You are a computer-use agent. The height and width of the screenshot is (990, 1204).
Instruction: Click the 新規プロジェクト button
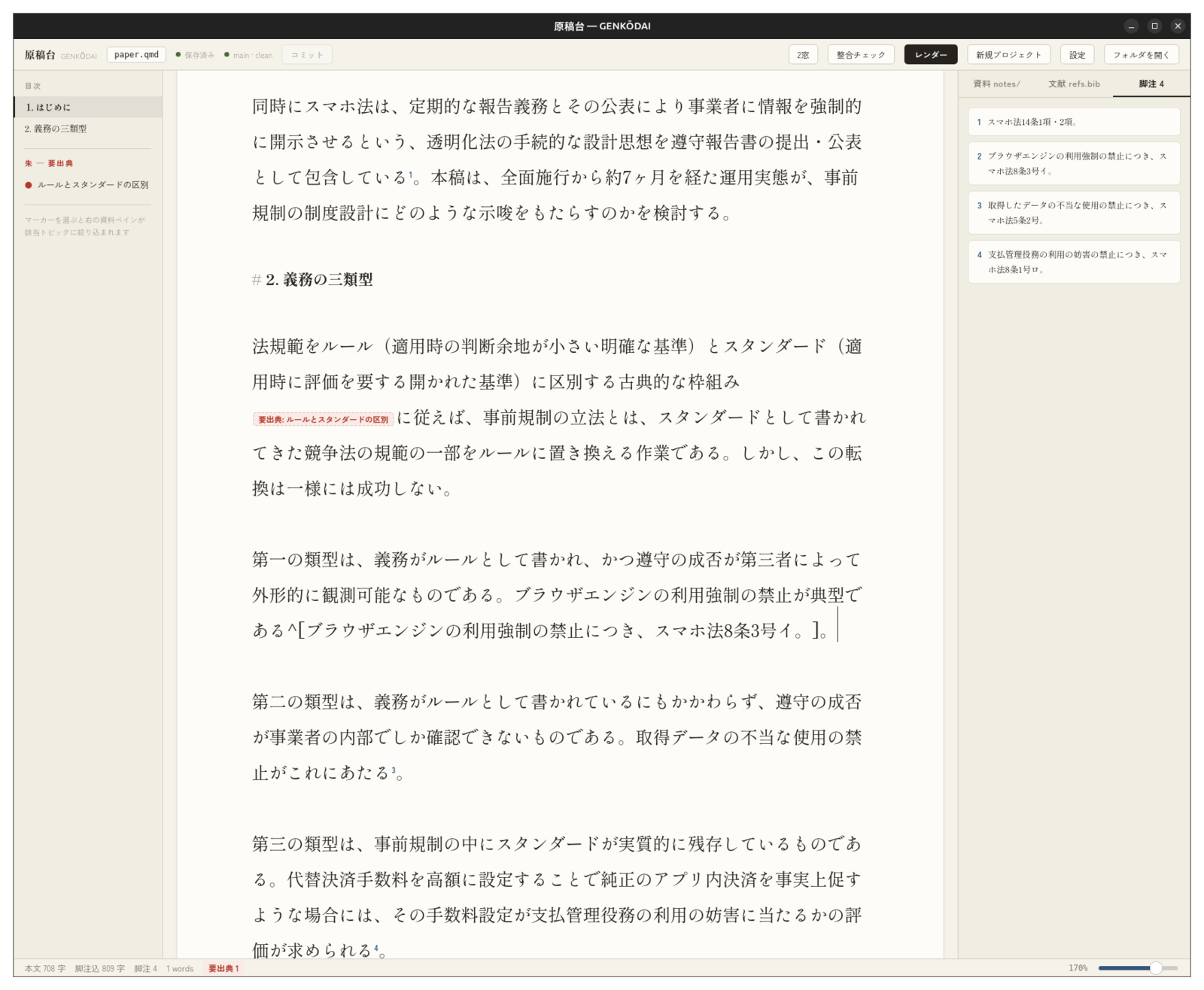click(x=1008, y=55)
